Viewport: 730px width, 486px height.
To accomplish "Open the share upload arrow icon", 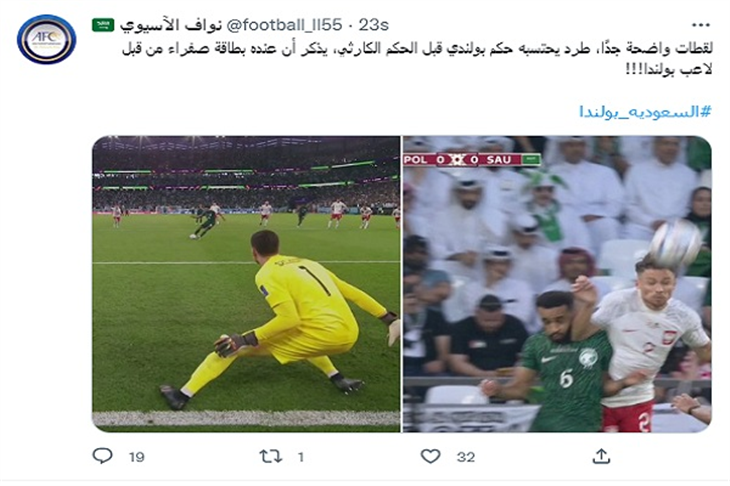I will tap(601, 456).
